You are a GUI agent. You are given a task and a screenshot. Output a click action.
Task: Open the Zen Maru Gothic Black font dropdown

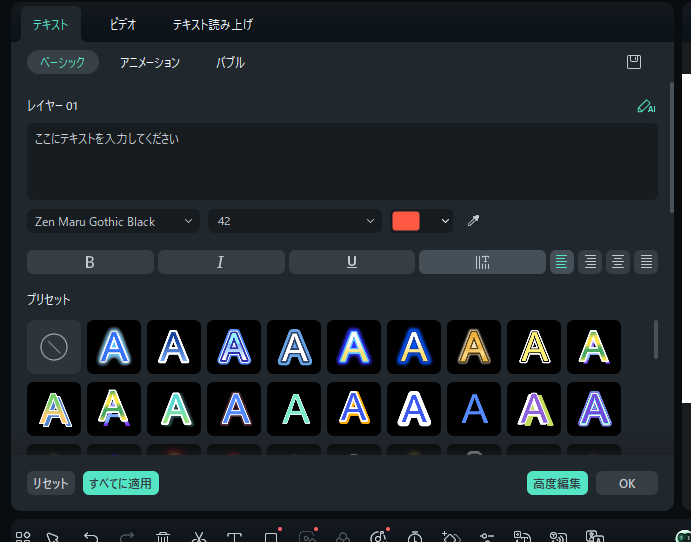(113, 221)
